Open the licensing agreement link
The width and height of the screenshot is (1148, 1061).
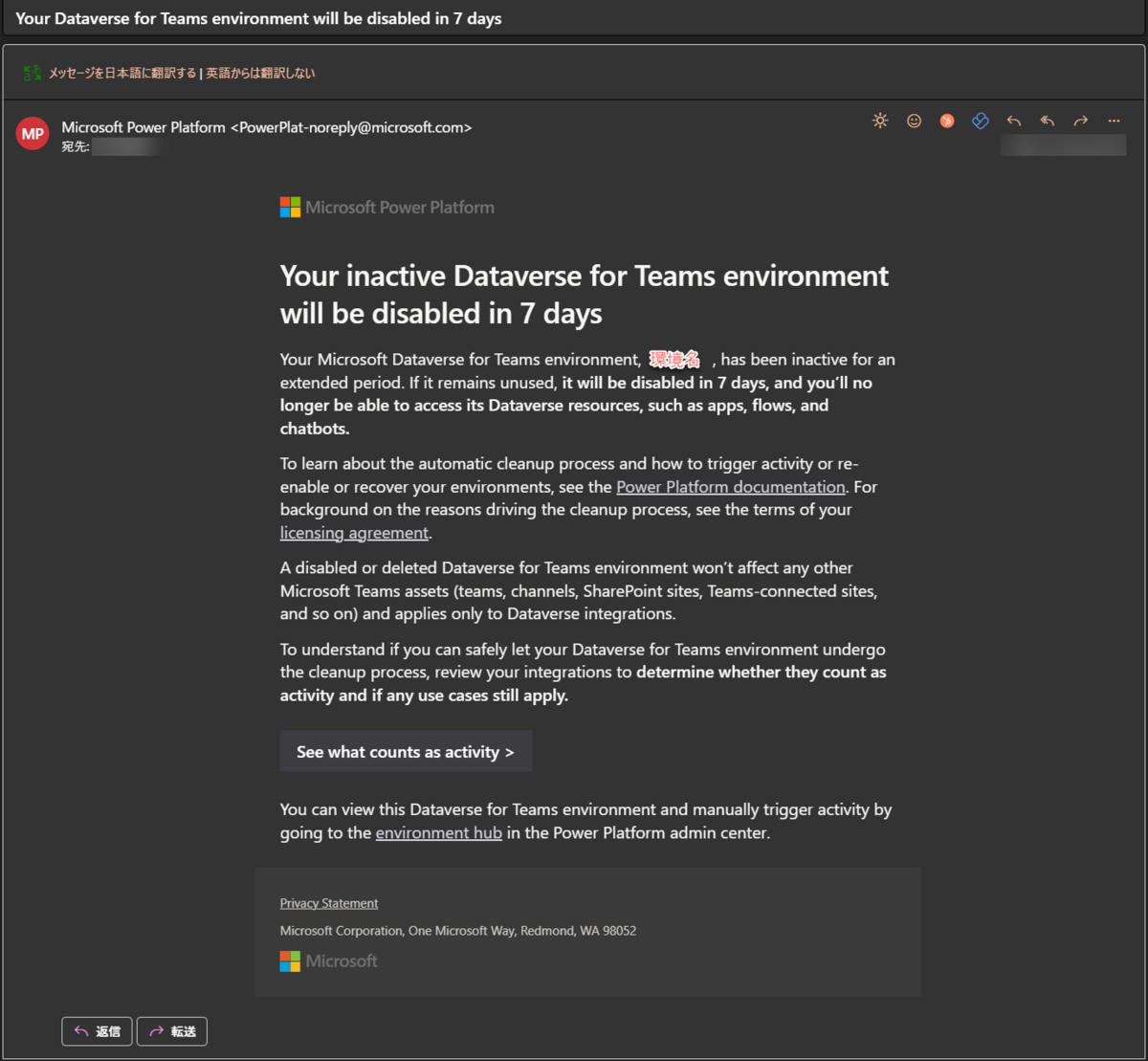pos(354,533)
